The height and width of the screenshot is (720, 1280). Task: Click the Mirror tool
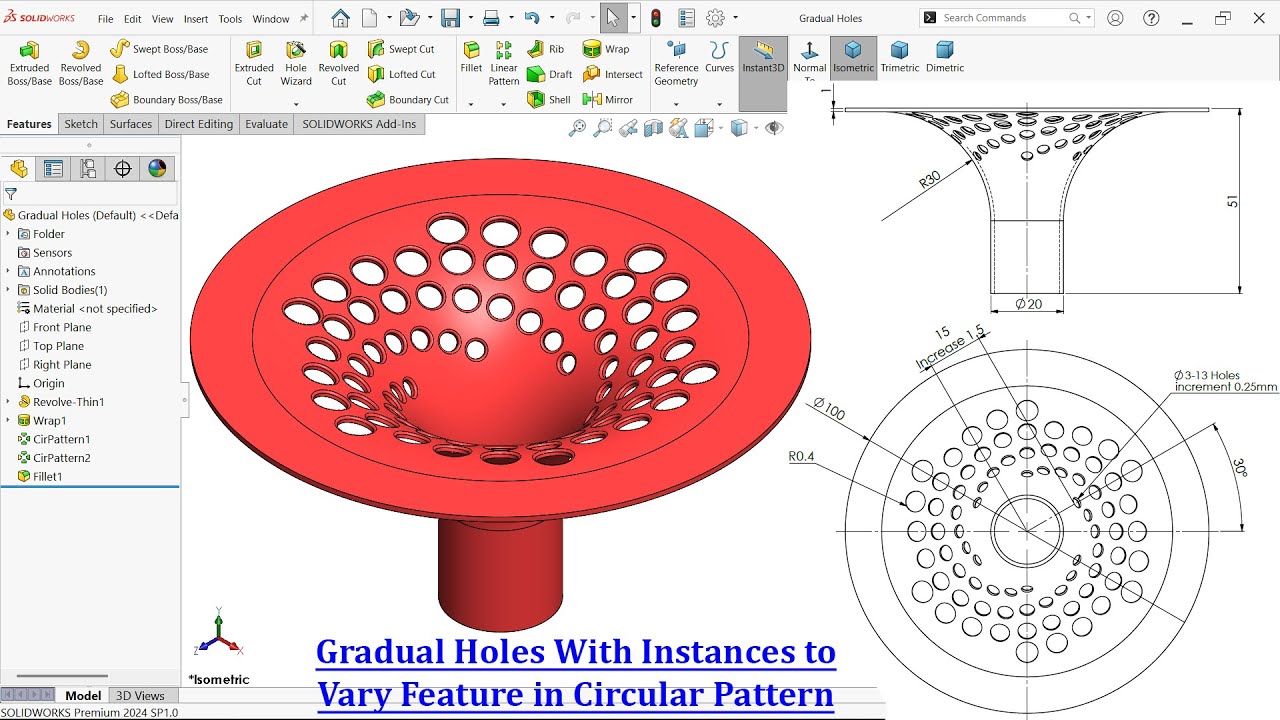tap(608, 99)
